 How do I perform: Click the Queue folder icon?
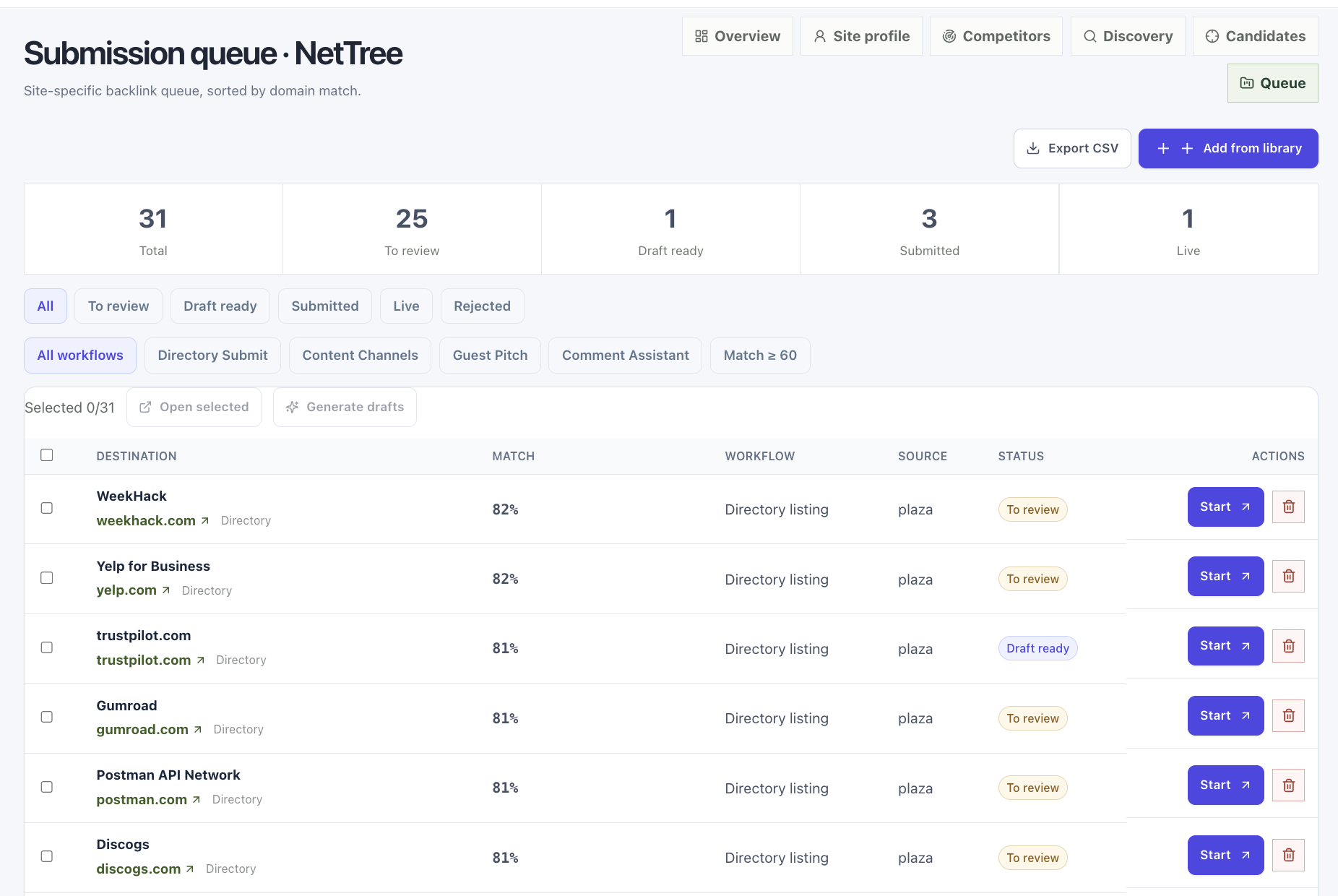click(1247, 83)
